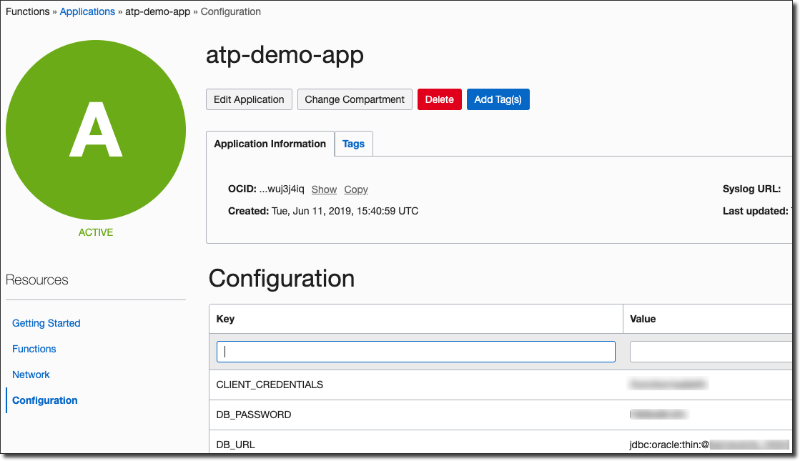Select Configuration in the Resources sidebar
800x461 pixels.
coord(45,400)
